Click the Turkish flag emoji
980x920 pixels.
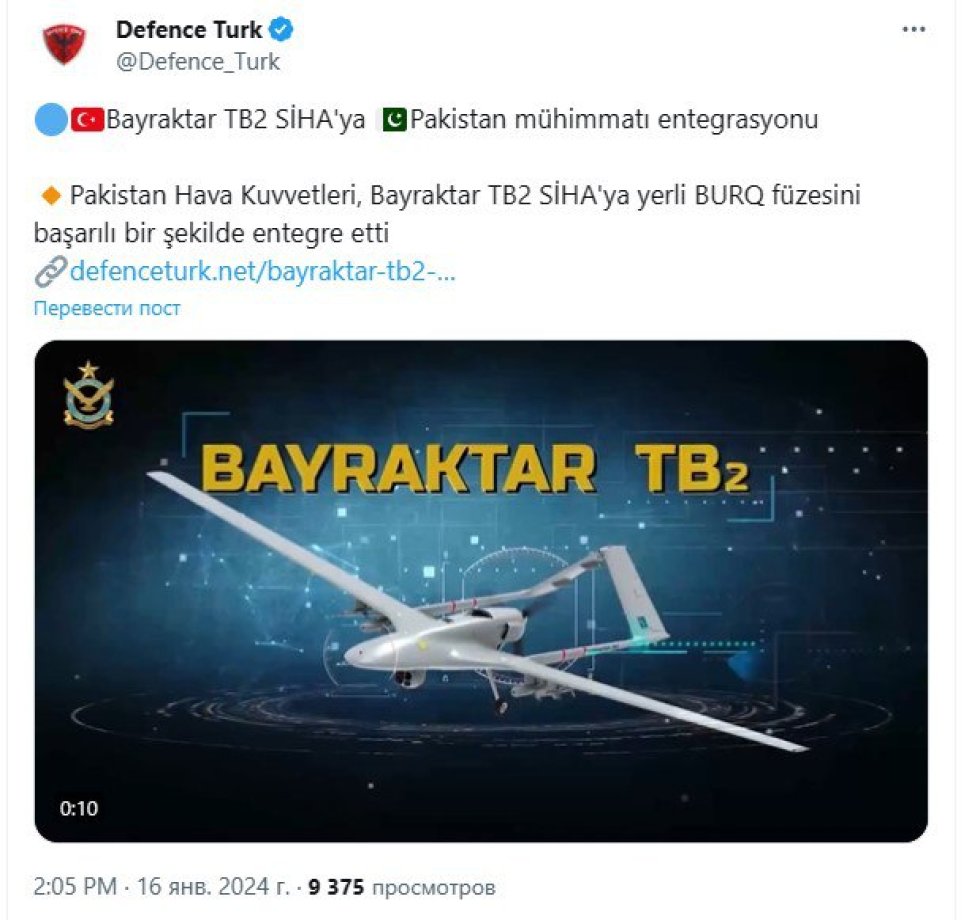[x=87, y=119]
